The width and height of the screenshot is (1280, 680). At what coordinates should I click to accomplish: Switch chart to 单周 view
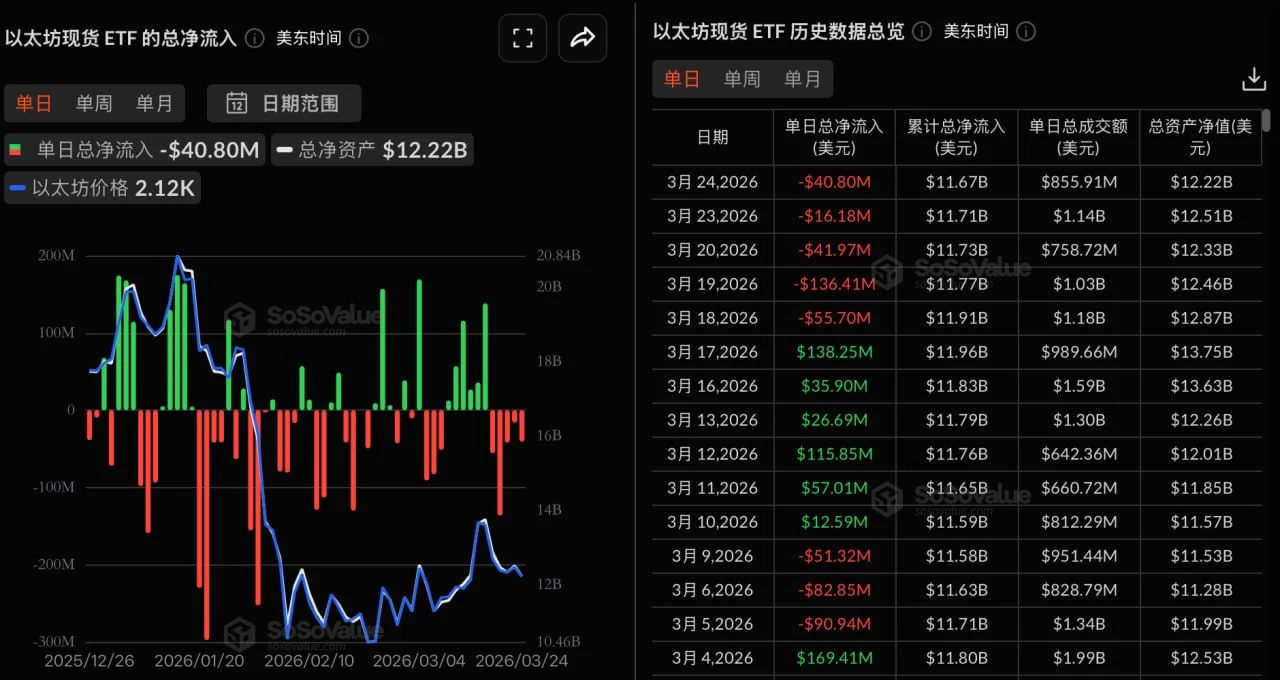[x=94, y=103]
